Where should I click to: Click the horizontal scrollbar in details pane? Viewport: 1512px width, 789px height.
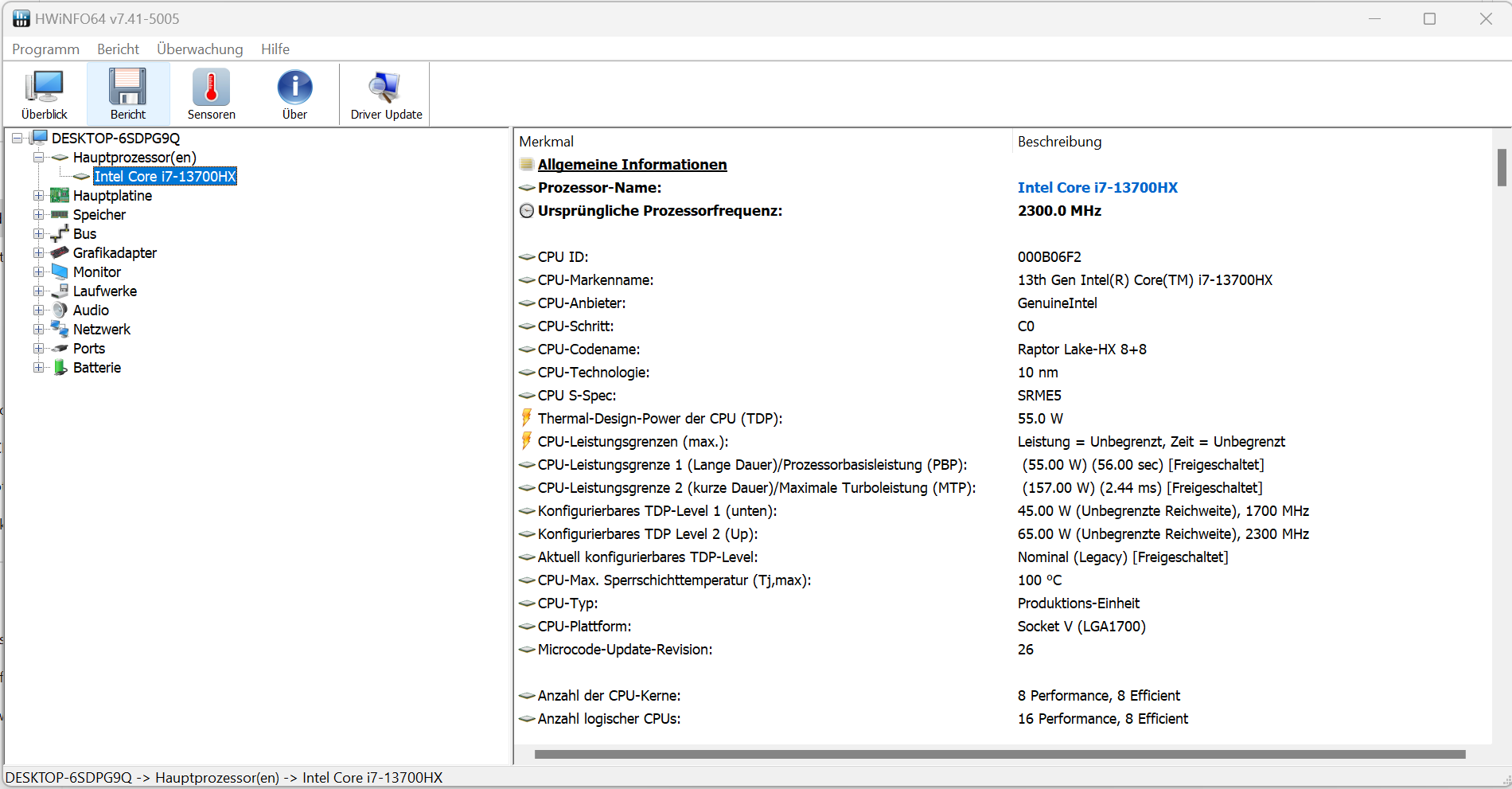click(x=1000, y=754)
